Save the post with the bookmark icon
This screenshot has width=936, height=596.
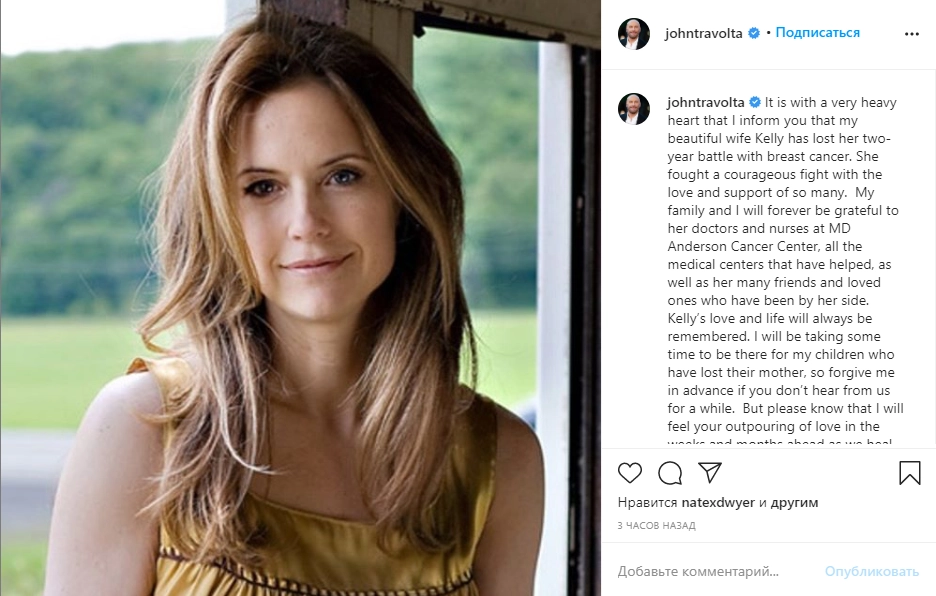click(909, 473)
